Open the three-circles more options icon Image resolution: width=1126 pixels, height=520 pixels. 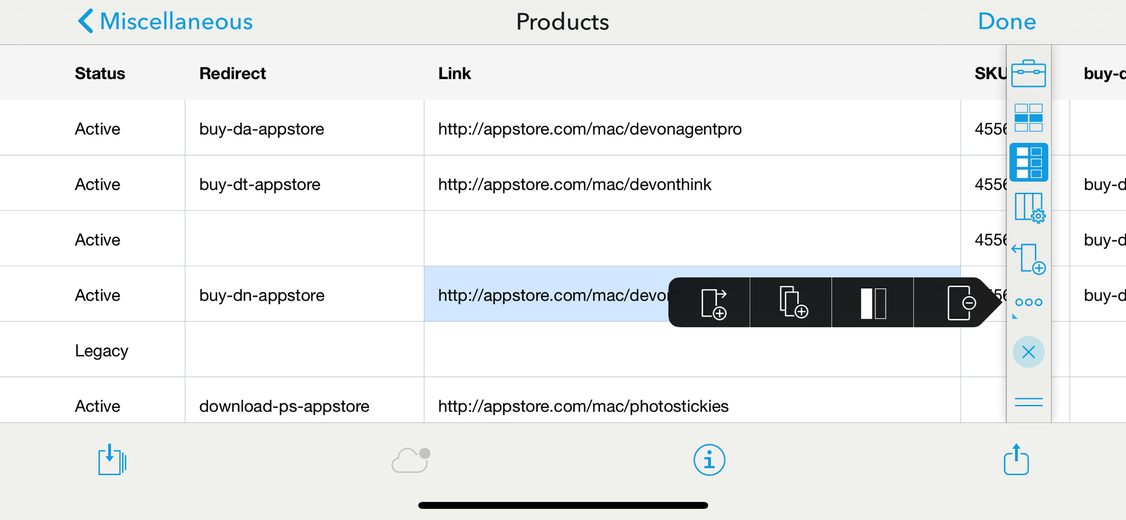(1028, 302)
